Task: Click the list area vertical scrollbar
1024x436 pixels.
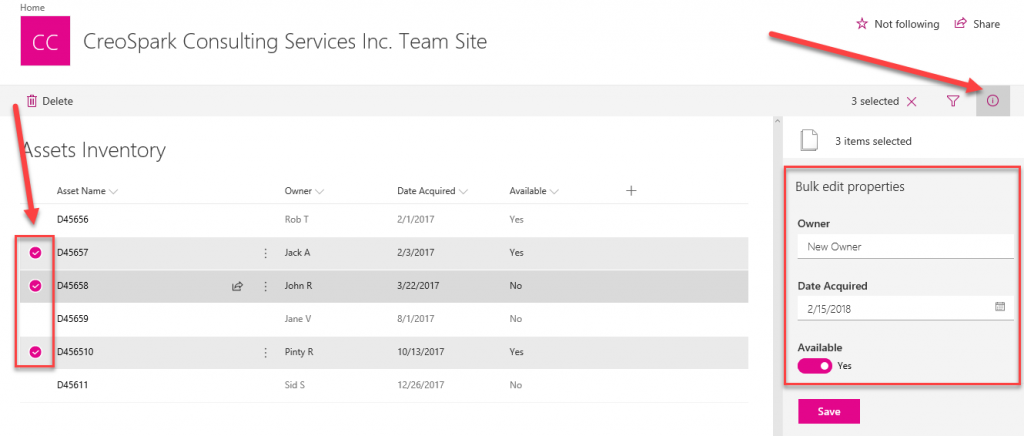Action: [777, 276]
